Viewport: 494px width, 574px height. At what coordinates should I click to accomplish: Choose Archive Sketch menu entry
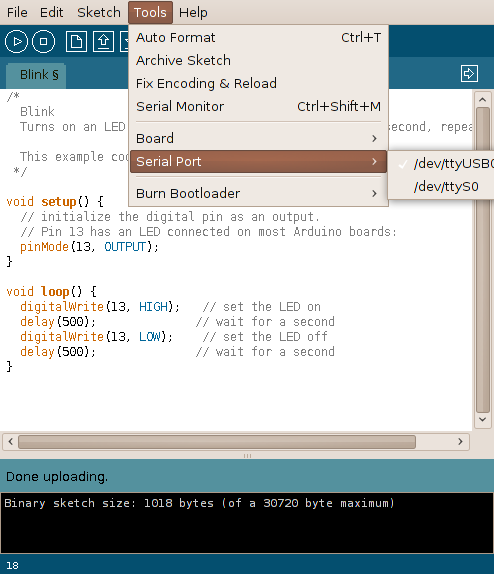(x=259, y=60)
